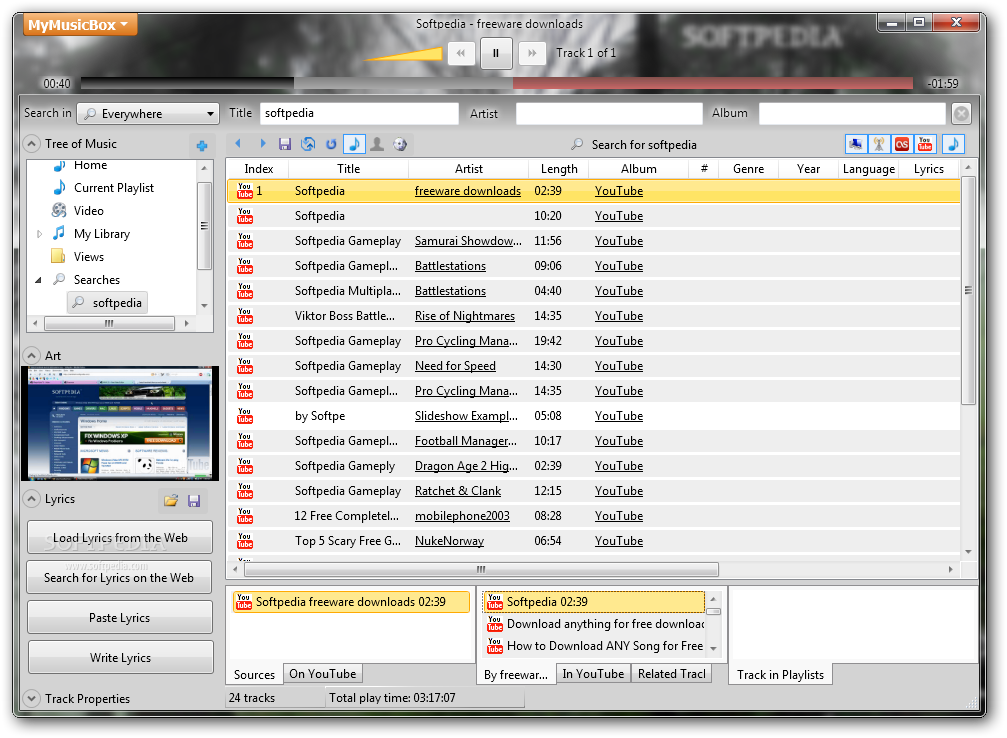
Task: Click Load Lyrics from the Web button
Action: (x=120, y=538)
